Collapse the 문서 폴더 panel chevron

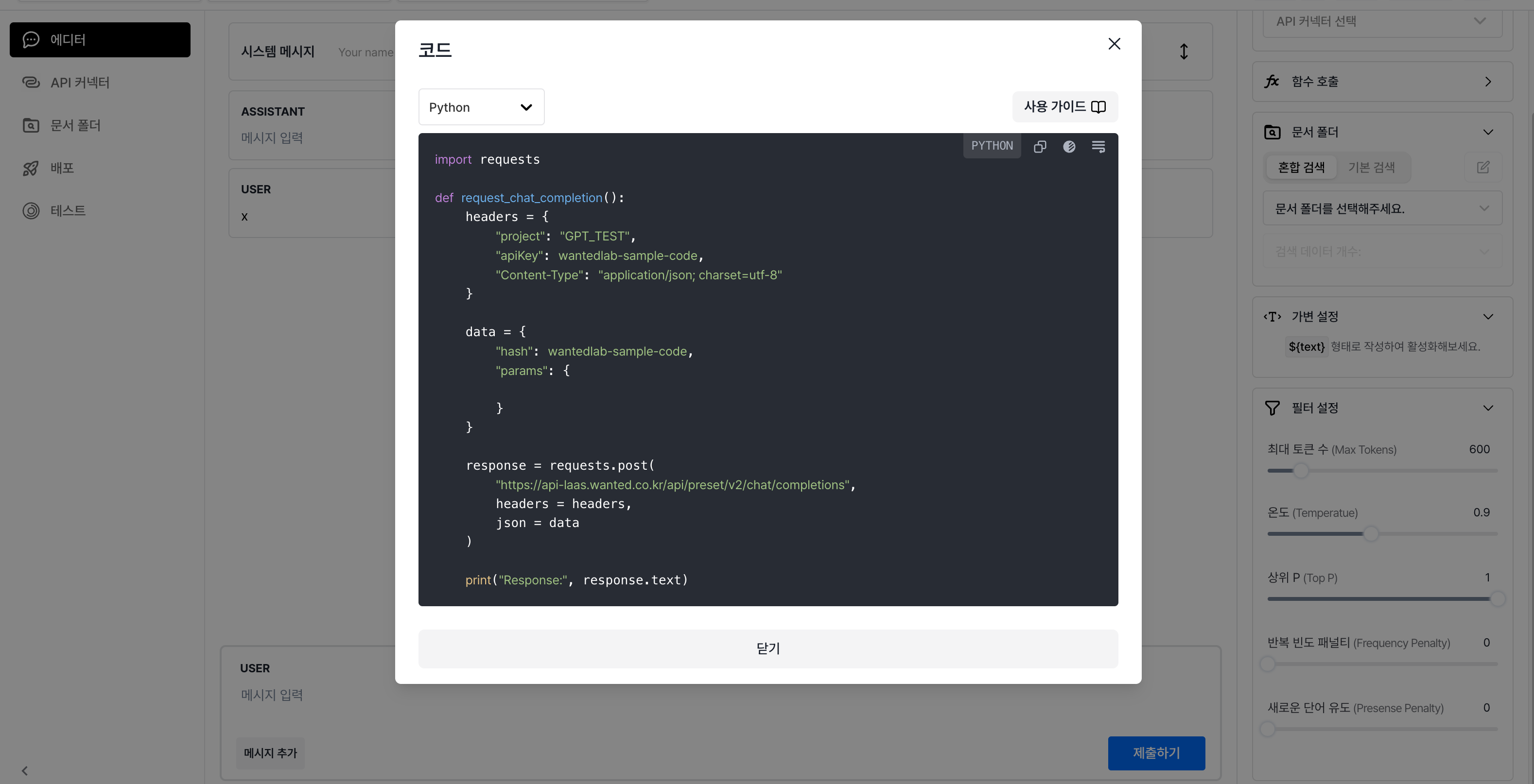[1488, 132]
